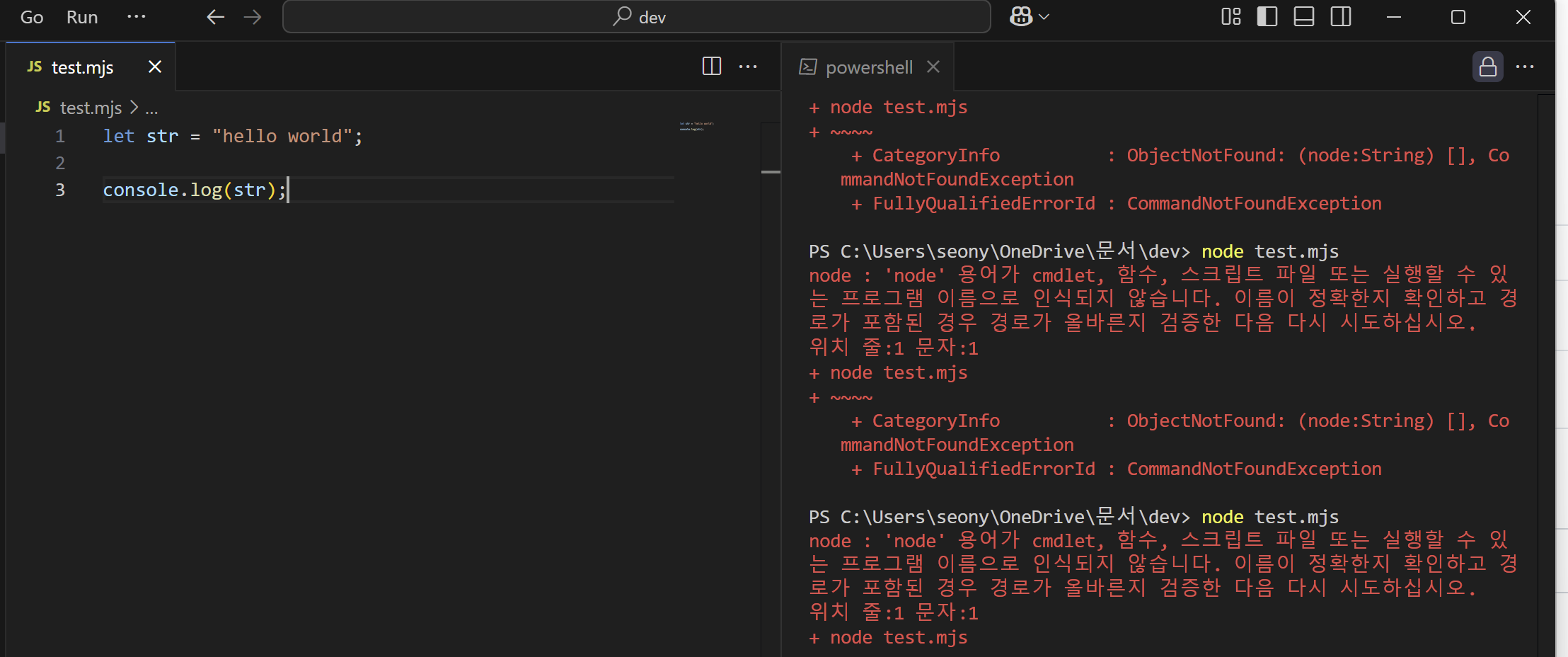This screenshot has width=1568, height=657.
Task: Maximize the VS Code window
Action: tap(1458, 17)
